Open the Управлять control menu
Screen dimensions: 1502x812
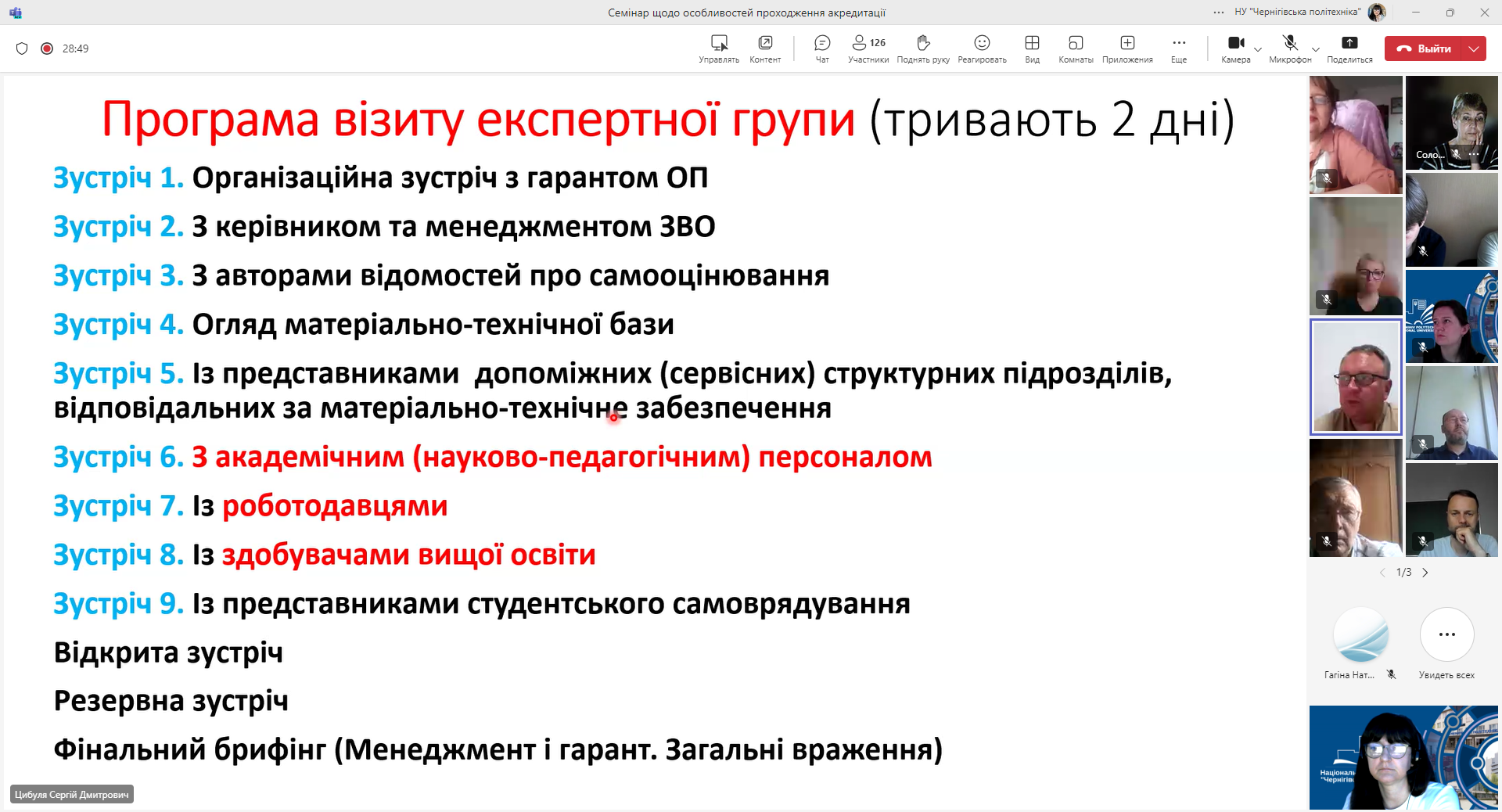click(719, 48)
